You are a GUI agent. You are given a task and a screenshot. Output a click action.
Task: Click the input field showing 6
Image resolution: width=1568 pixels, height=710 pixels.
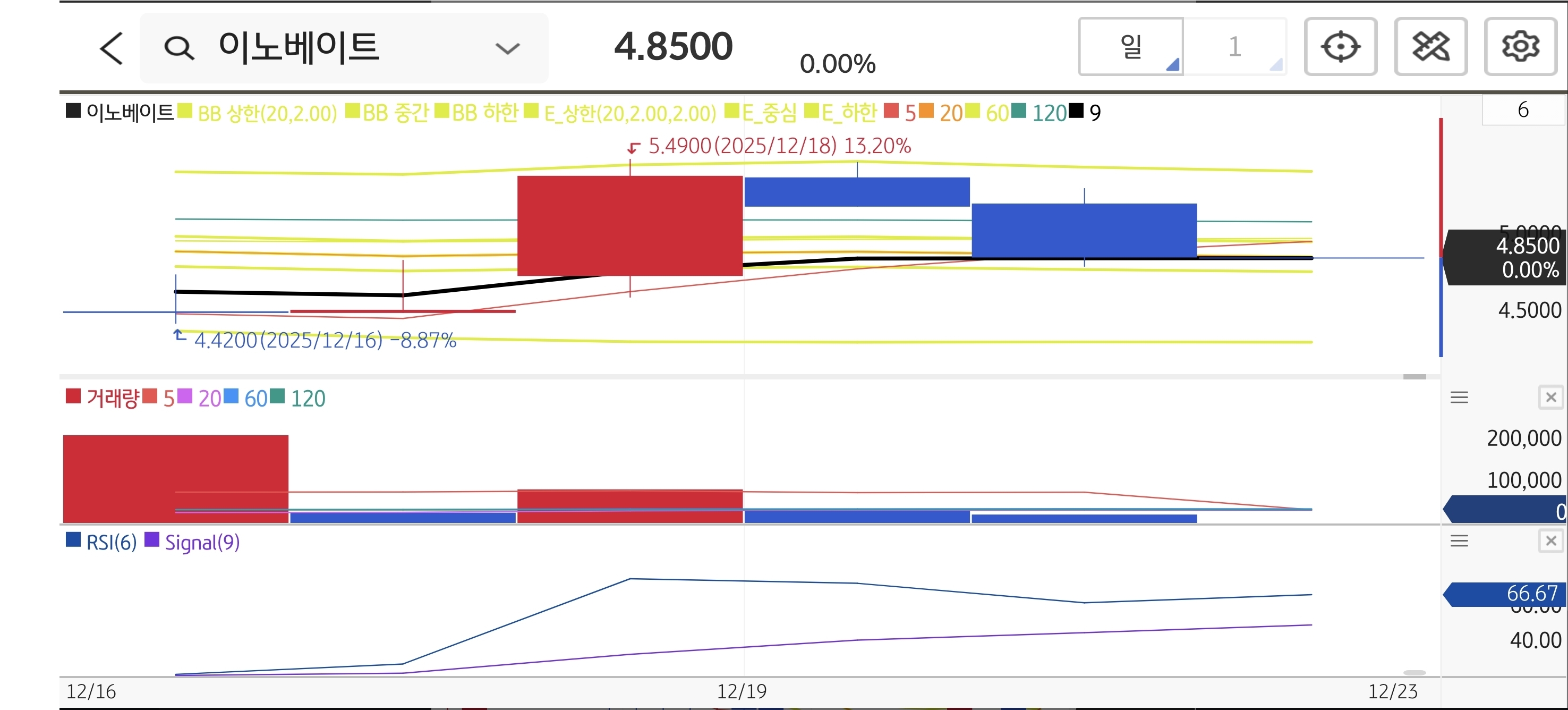click(x=1522, y=110)
